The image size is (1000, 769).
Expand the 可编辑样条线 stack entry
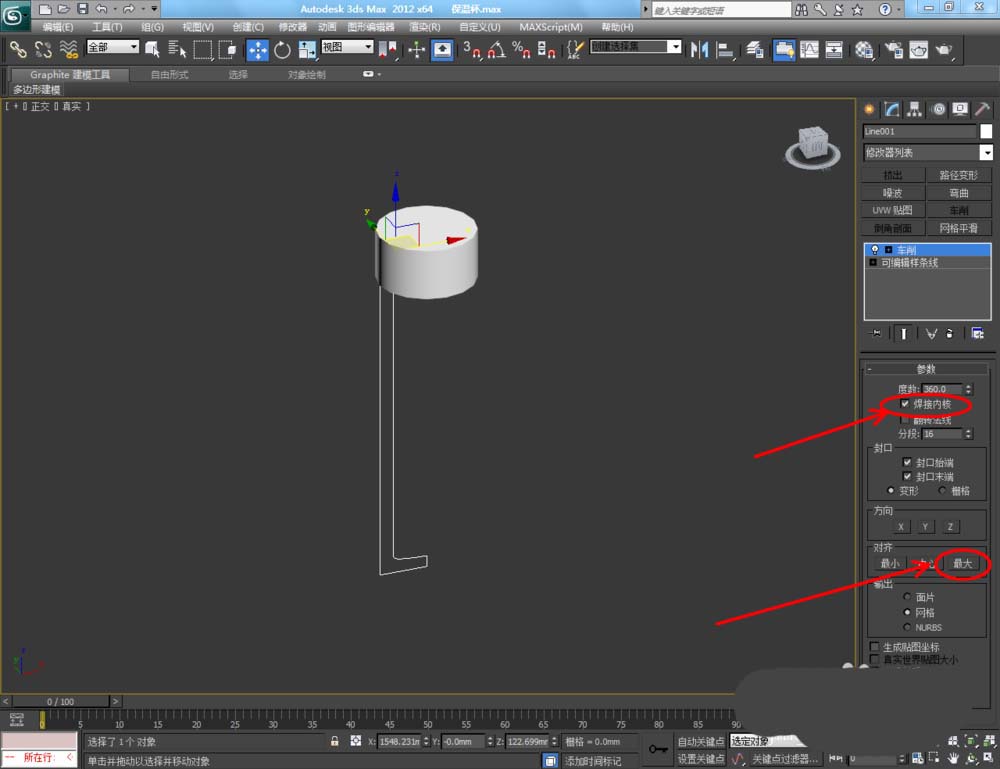873,263
